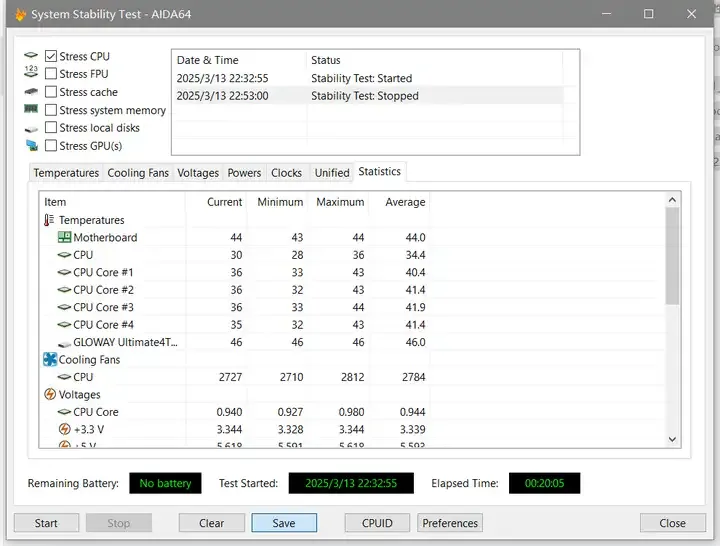This screenshot has height=546, width=720.
Task: Enable the Stress cache checkbox
Action: (51, 92)
